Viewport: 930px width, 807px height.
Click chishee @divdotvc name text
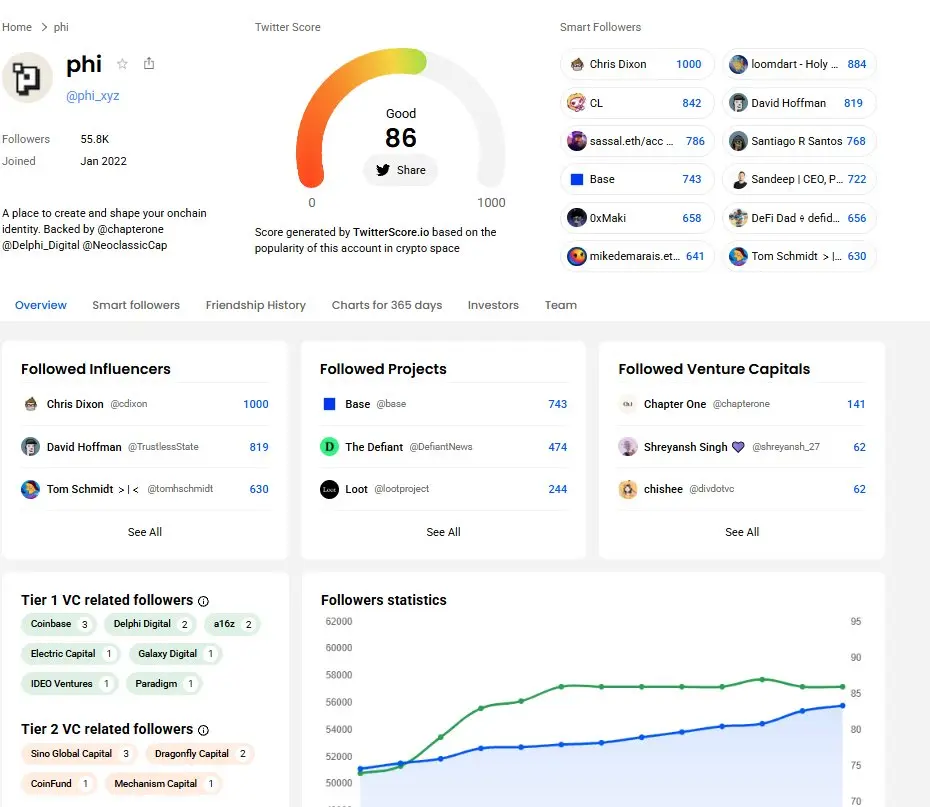663,489
